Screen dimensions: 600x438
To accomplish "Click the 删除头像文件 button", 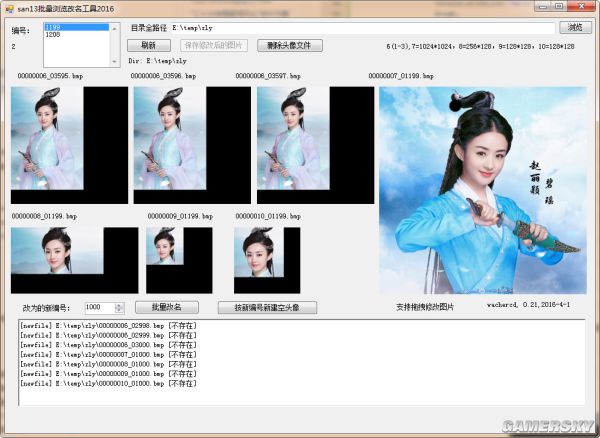I will tap(290, 45).
